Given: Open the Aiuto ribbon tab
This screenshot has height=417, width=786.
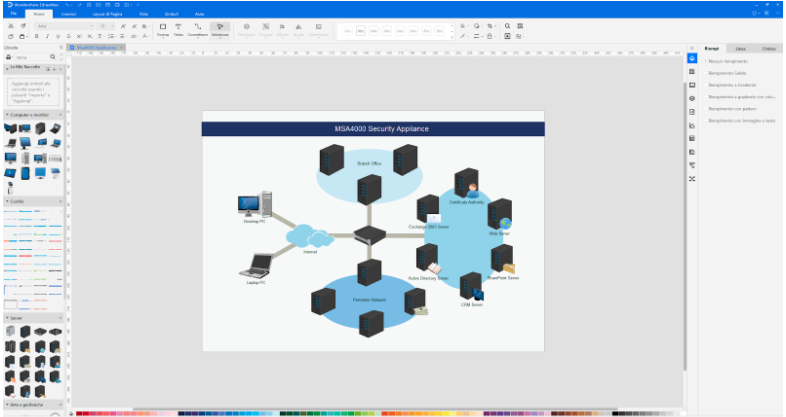Looking at the screenshot, I should tap(200, 14).
